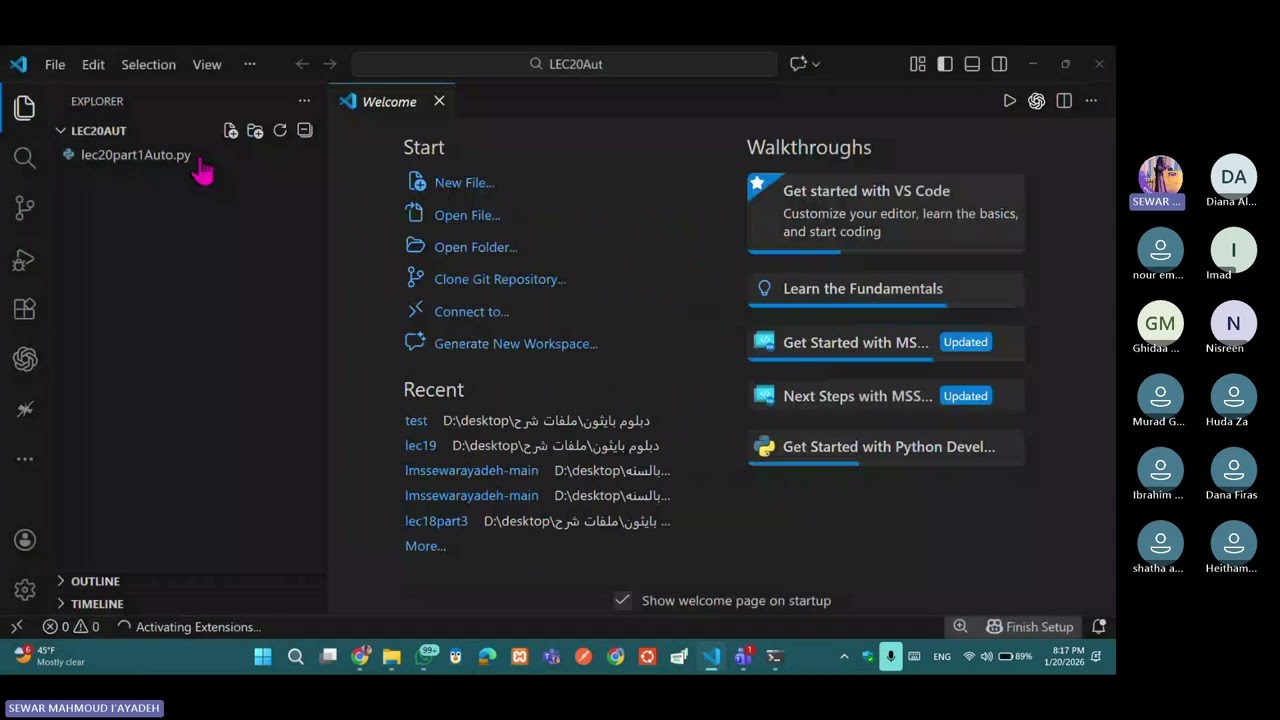Toggle the Primary Side Bar visibility
The width and height of the screenshot is (1280, 720).
(945, 64)
